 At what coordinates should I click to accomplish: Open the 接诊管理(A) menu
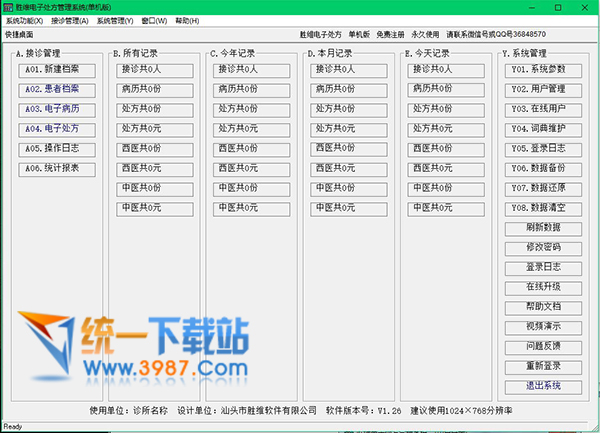click(x=69, y=20)
